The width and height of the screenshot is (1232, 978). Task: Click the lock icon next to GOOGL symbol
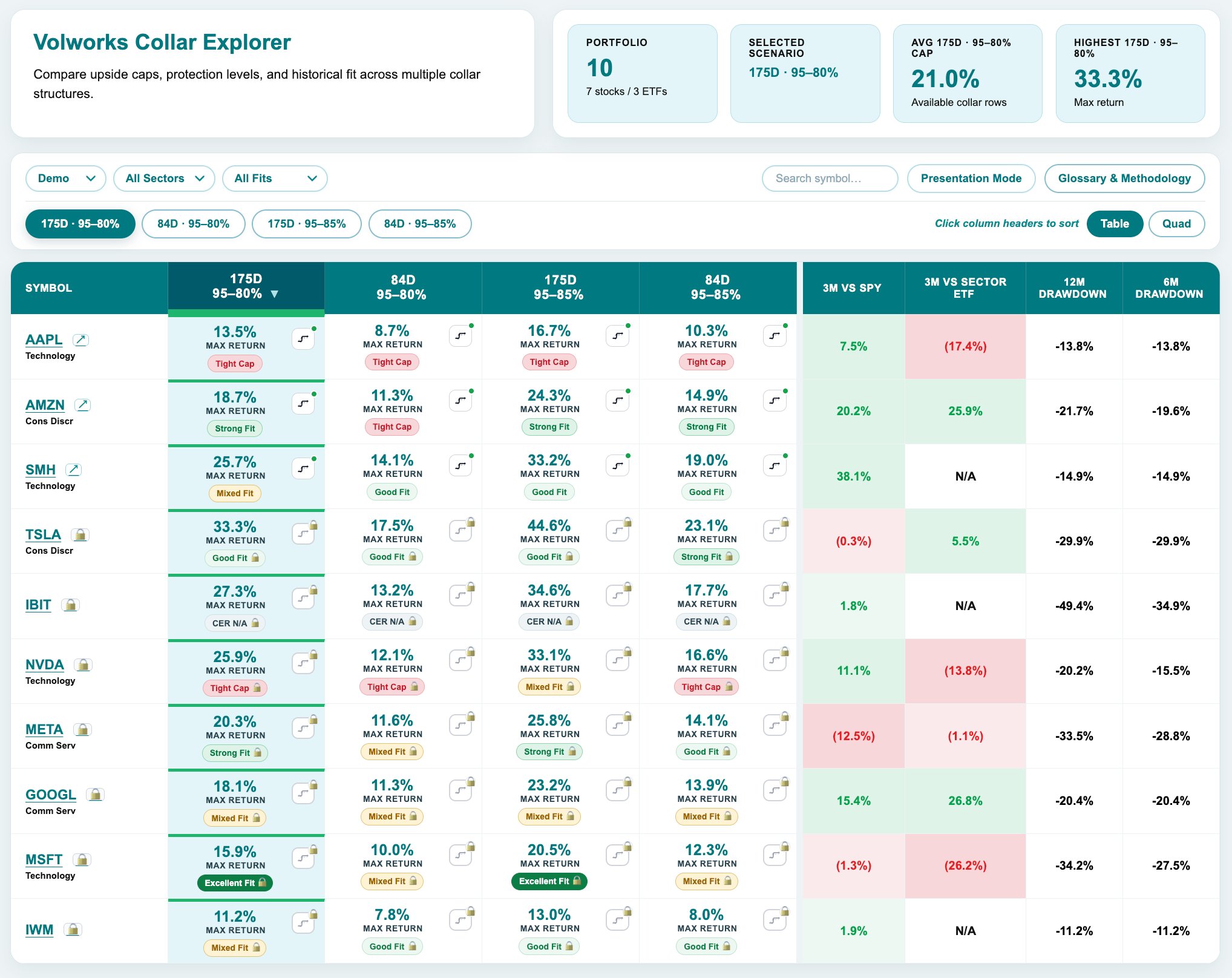(x=95, y=794)
